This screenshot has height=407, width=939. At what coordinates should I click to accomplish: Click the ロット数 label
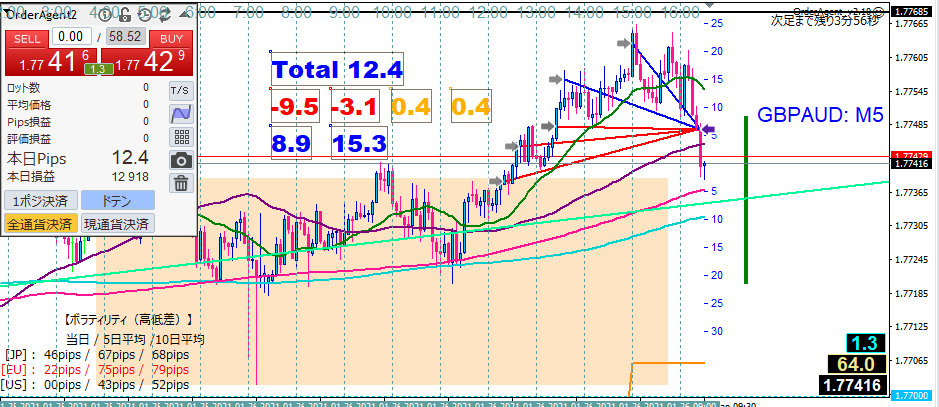coord(23,88)
